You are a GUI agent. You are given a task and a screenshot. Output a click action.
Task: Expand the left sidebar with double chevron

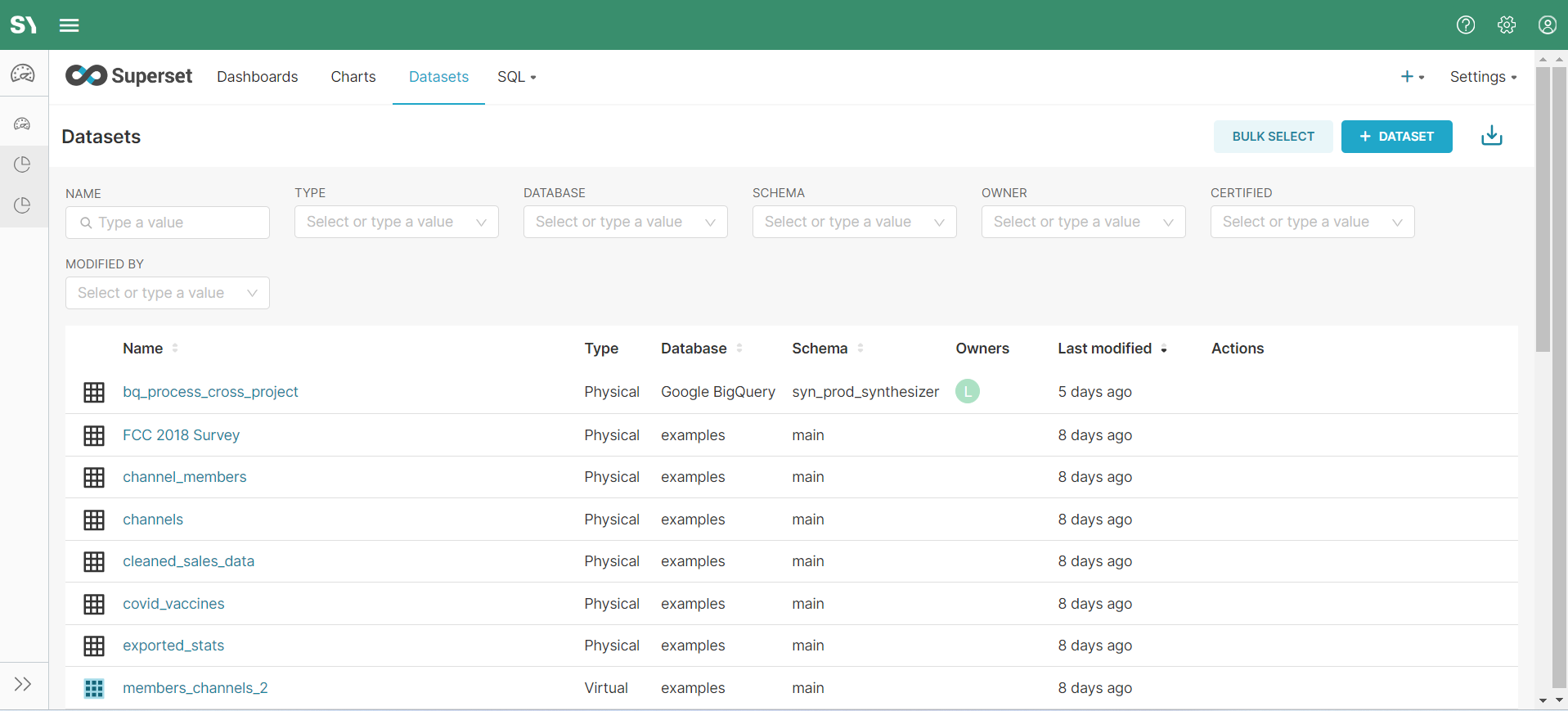tap(23, 684)
